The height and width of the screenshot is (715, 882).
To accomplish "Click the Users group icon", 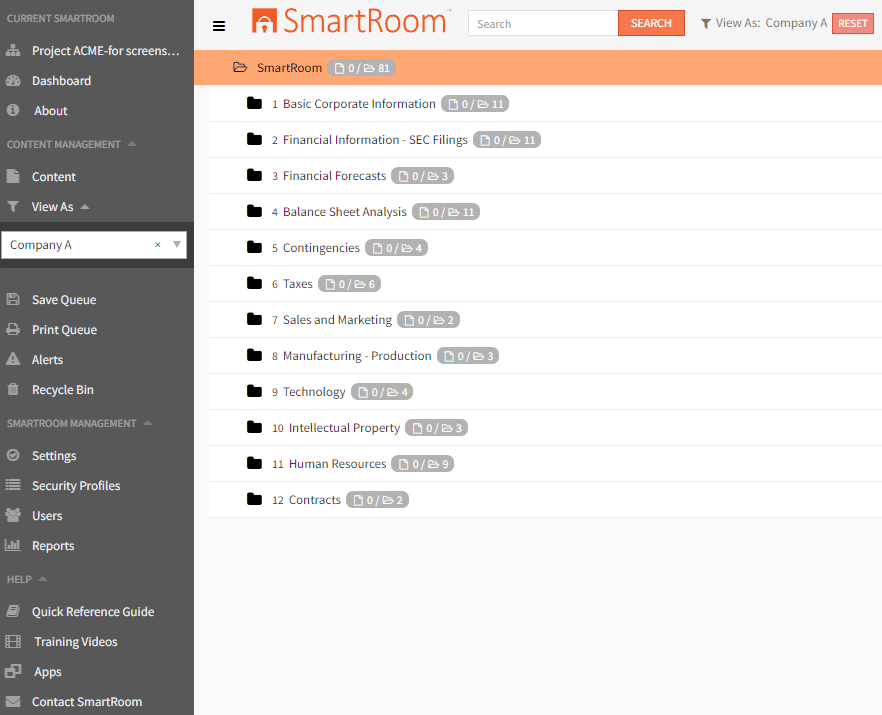I will pos(13,515).
